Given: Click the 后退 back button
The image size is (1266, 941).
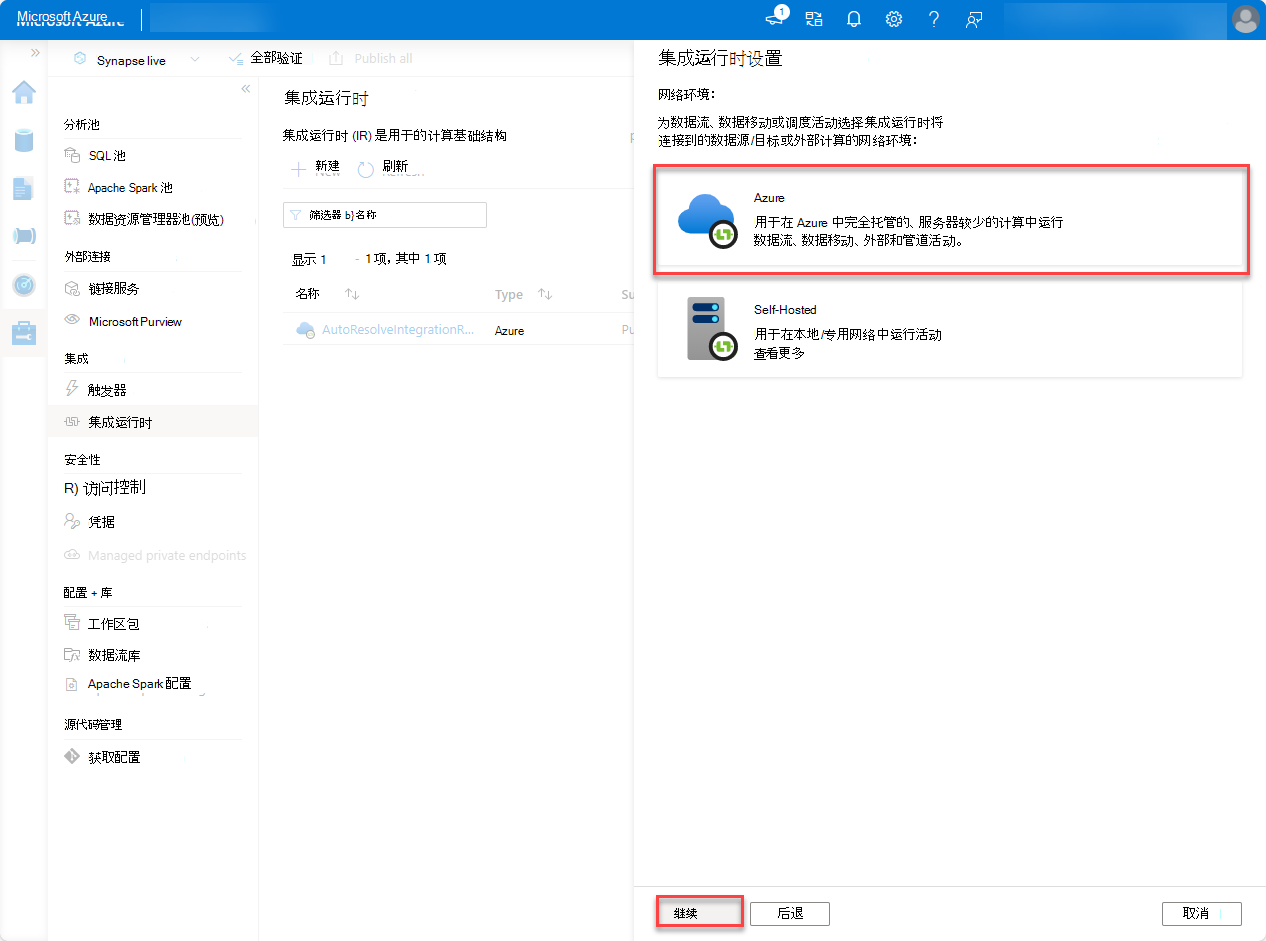Looking at the screenshot, I should 790,914.
